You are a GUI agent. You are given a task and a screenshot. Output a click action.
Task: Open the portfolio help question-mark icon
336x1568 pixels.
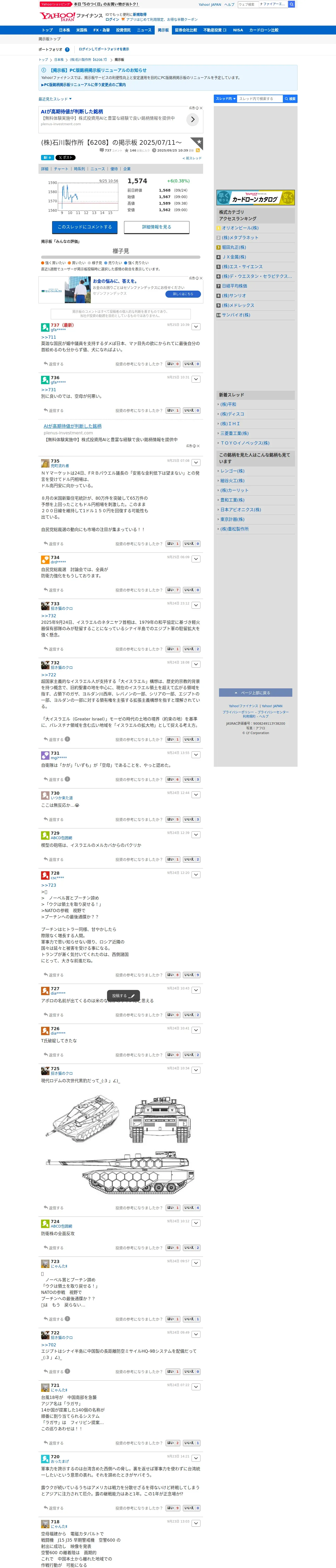[x=67, y=50]
